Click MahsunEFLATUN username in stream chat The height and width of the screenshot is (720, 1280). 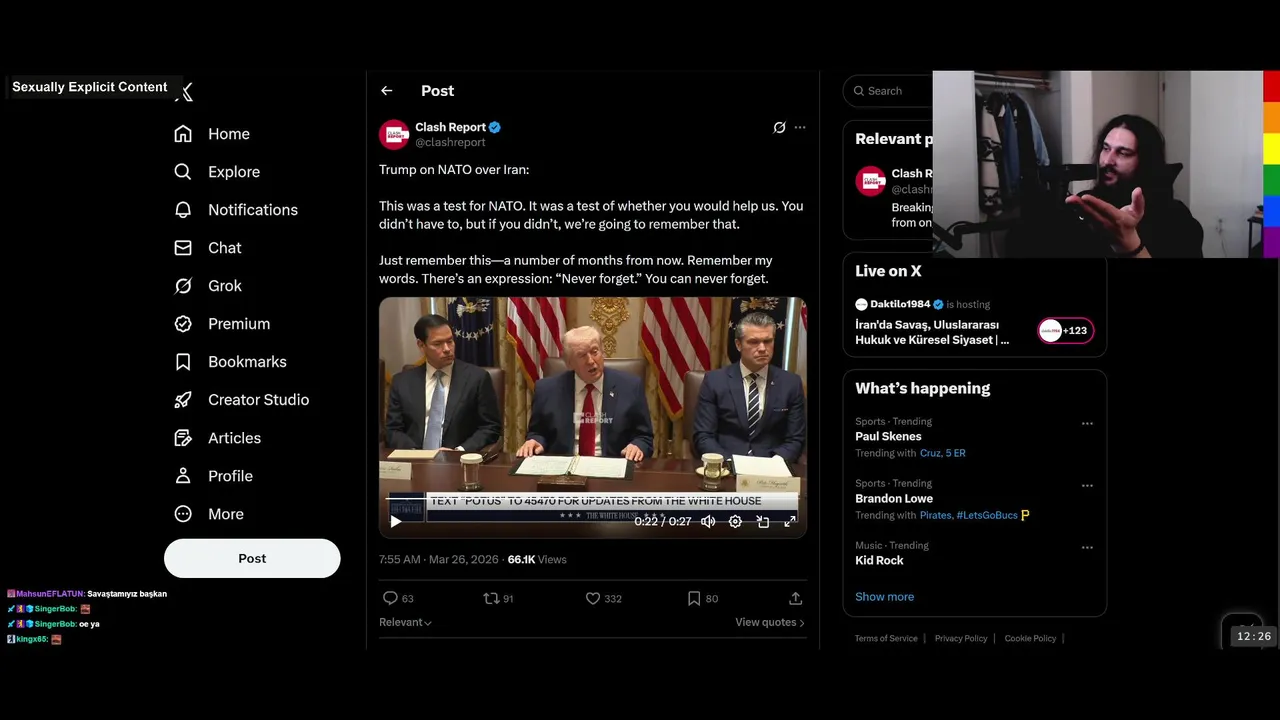pos(50,594)
